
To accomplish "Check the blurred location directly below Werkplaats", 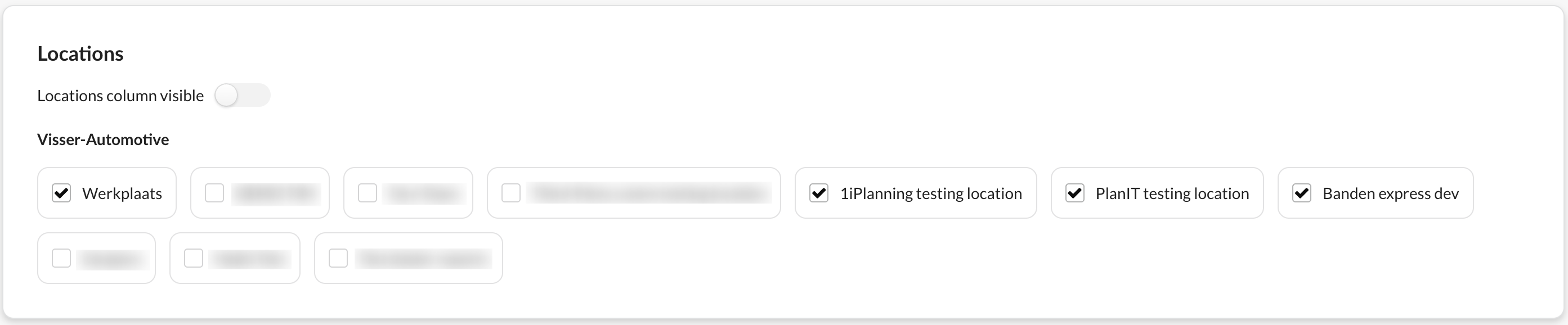I will pos(61,258).
